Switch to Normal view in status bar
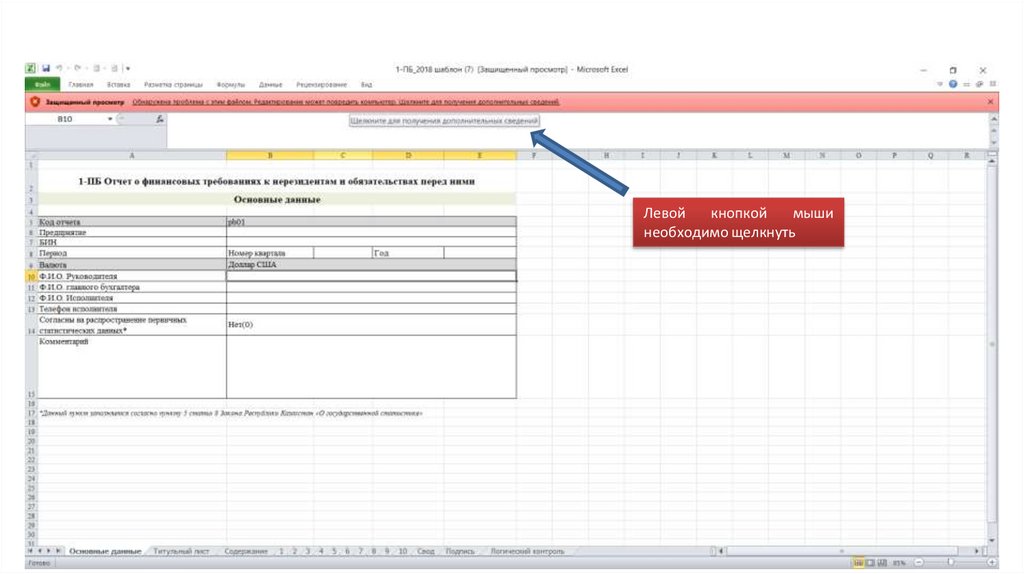This screenshot has width=1024, height=574. pos(859,565)
